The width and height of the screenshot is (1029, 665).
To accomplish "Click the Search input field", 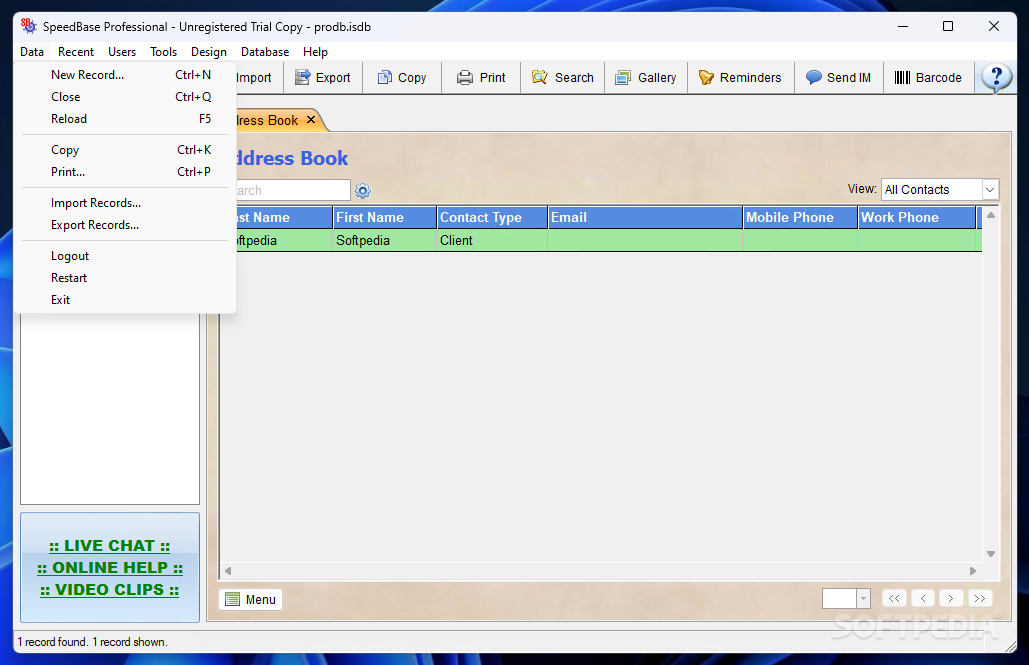I will pos(293,190).
